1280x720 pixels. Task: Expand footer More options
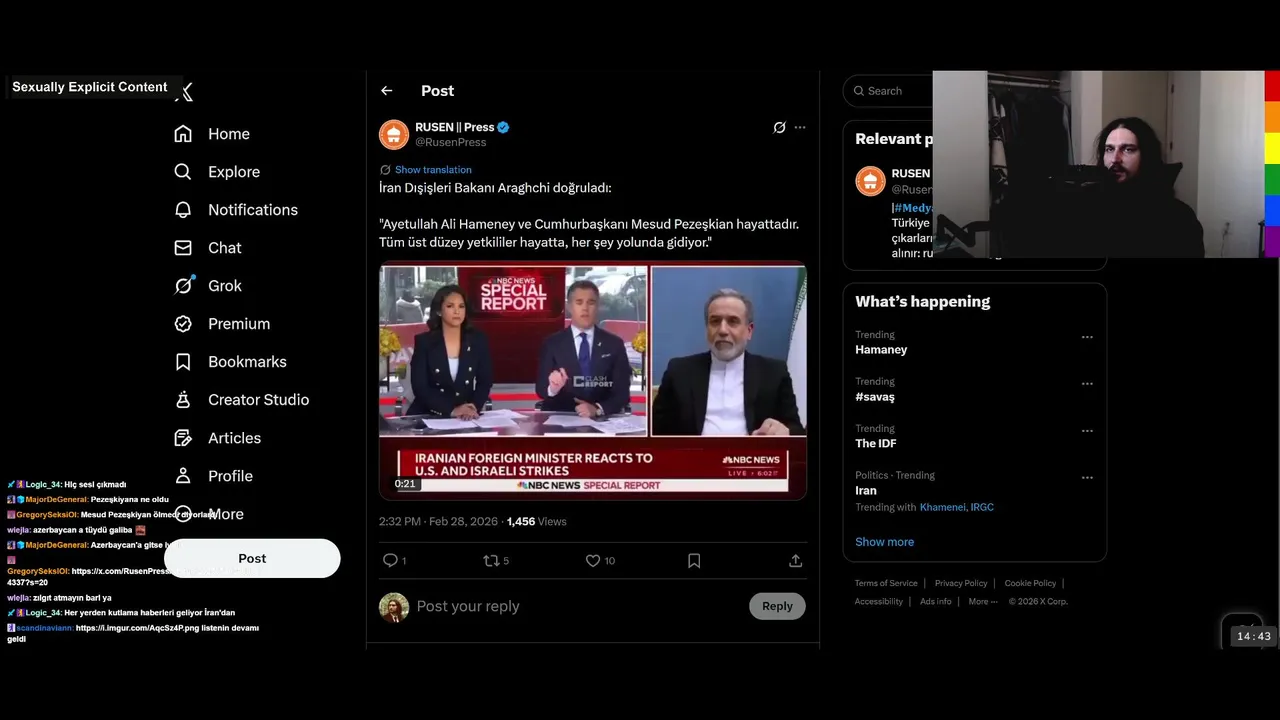tap(982, 602)
